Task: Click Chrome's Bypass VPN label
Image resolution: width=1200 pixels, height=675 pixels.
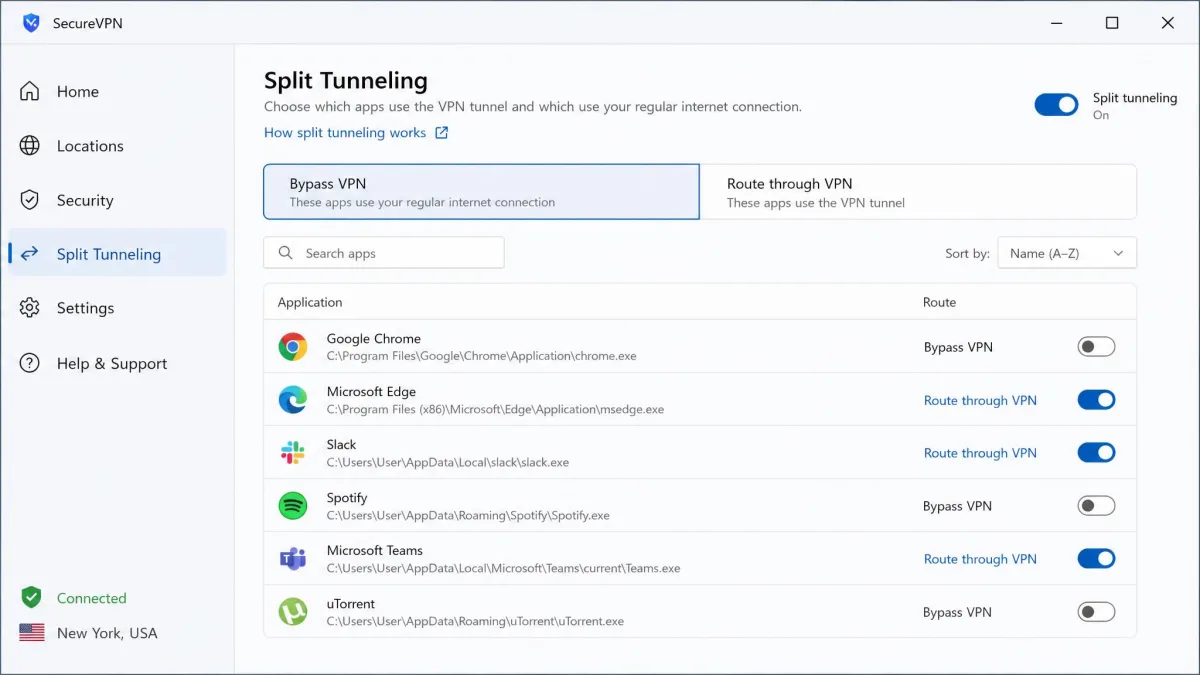Action: coord(958,347)
